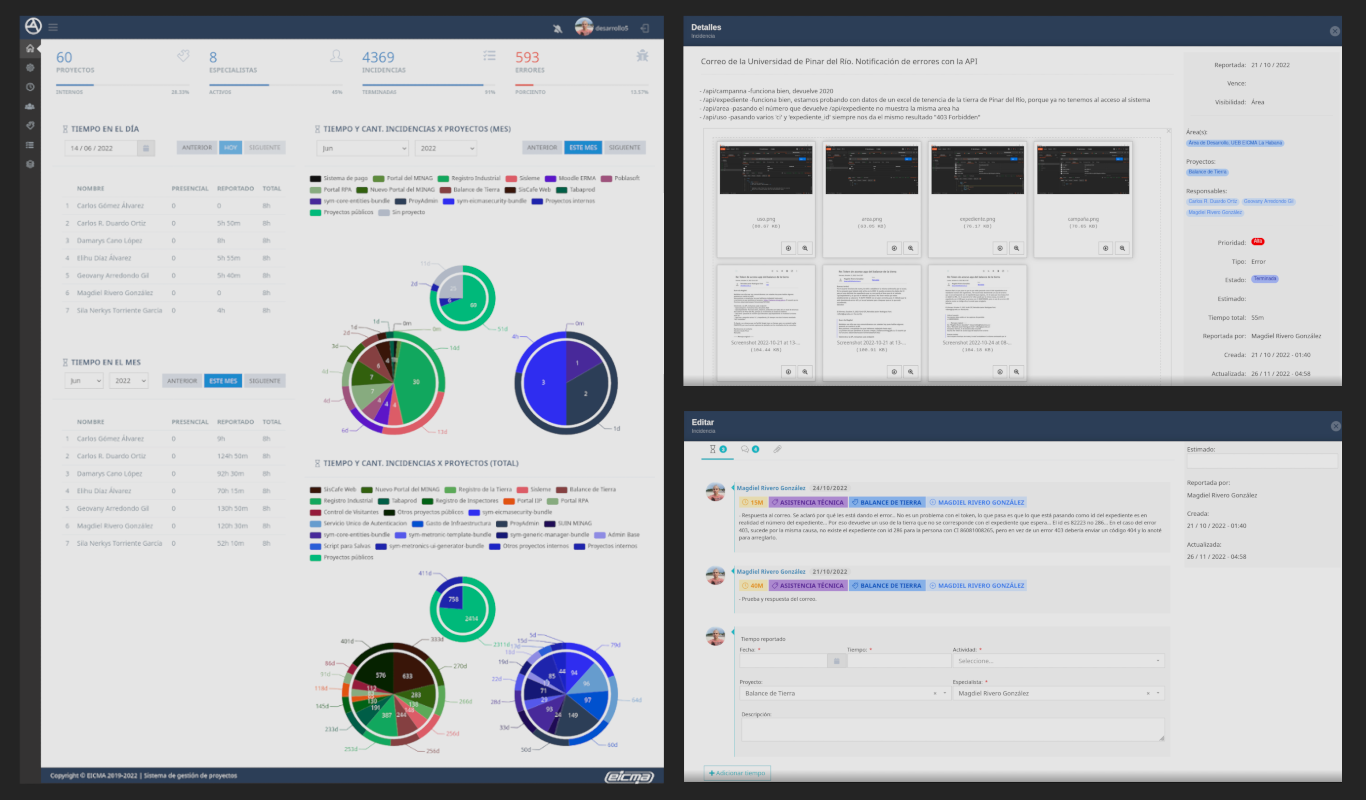1366x800 pixels.
Task: Open the paperclip attachments tab
Action: [x=777, y=450]
